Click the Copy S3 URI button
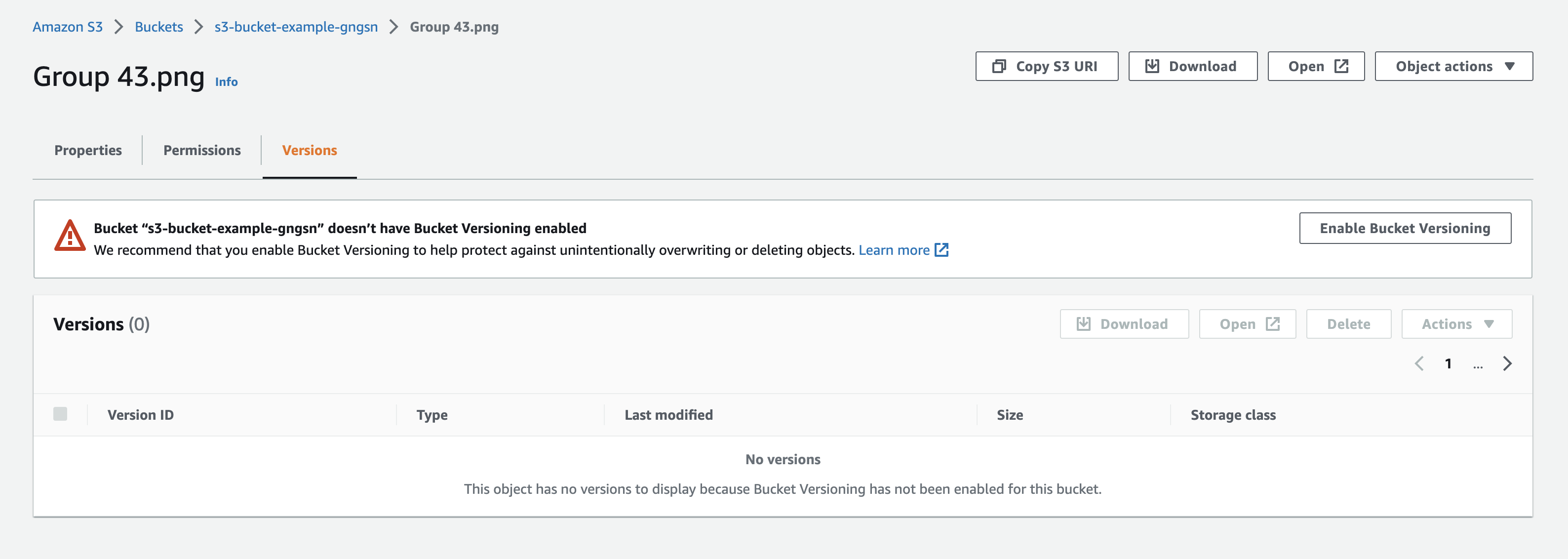 1046,66
